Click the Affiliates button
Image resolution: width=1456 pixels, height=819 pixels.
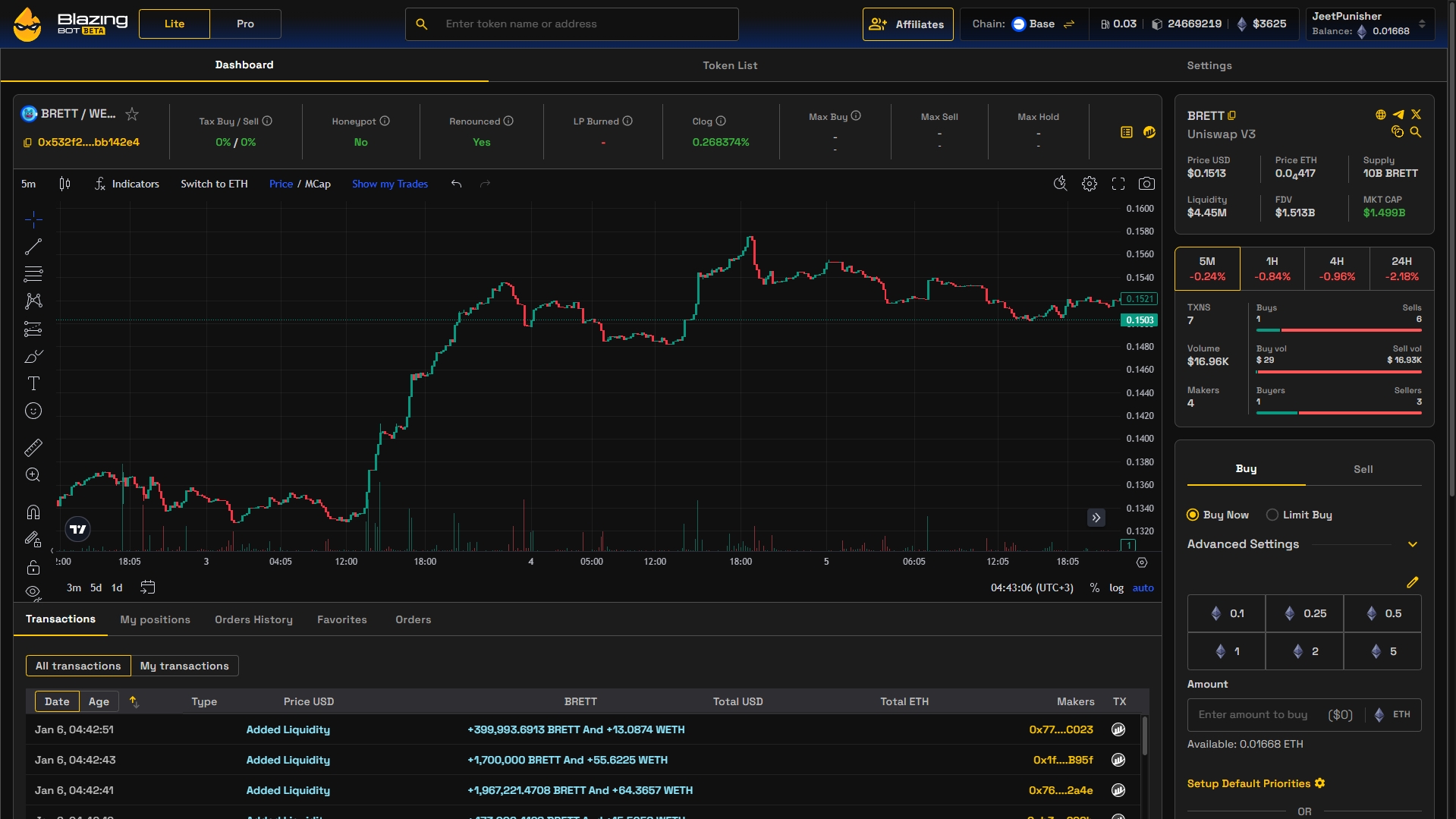pyautogui.click(x=907, y=24)
